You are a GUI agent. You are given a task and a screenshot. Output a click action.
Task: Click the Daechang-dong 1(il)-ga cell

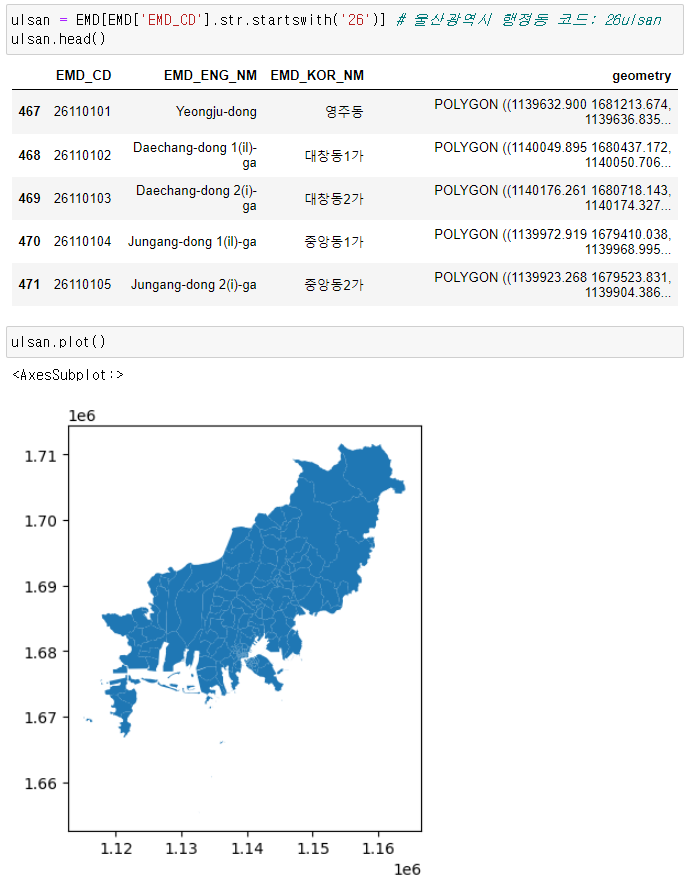pyautogui.click(x=195, y=155)
